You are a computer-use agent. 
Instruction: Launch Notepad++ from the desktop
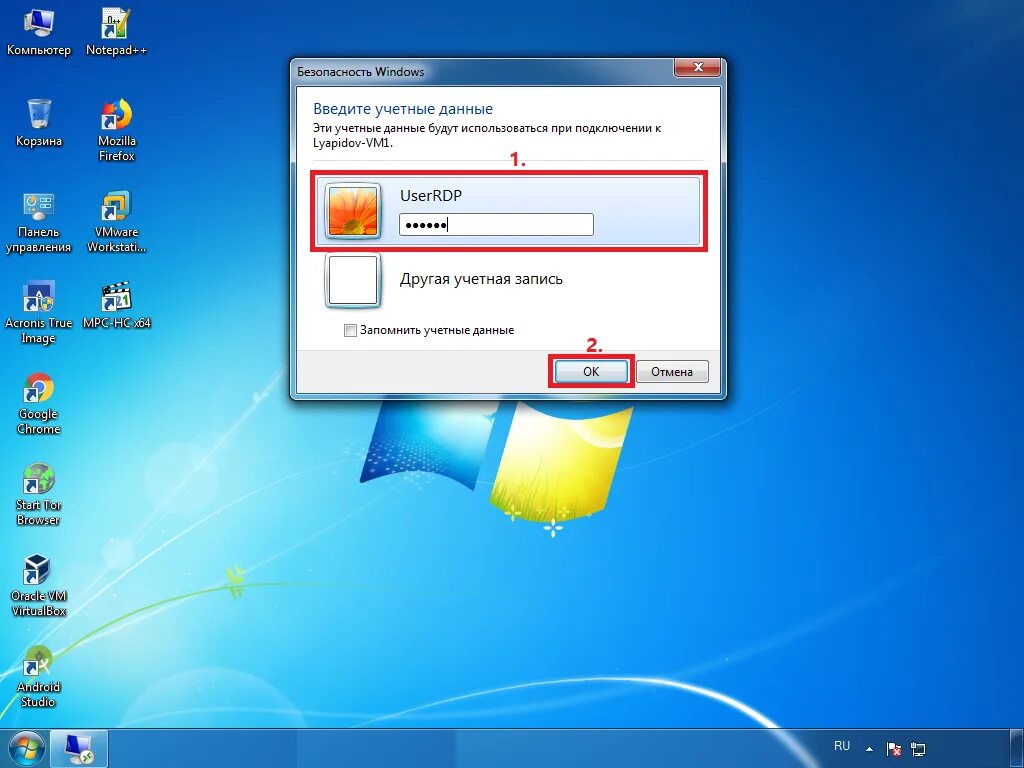click(116, 31)
